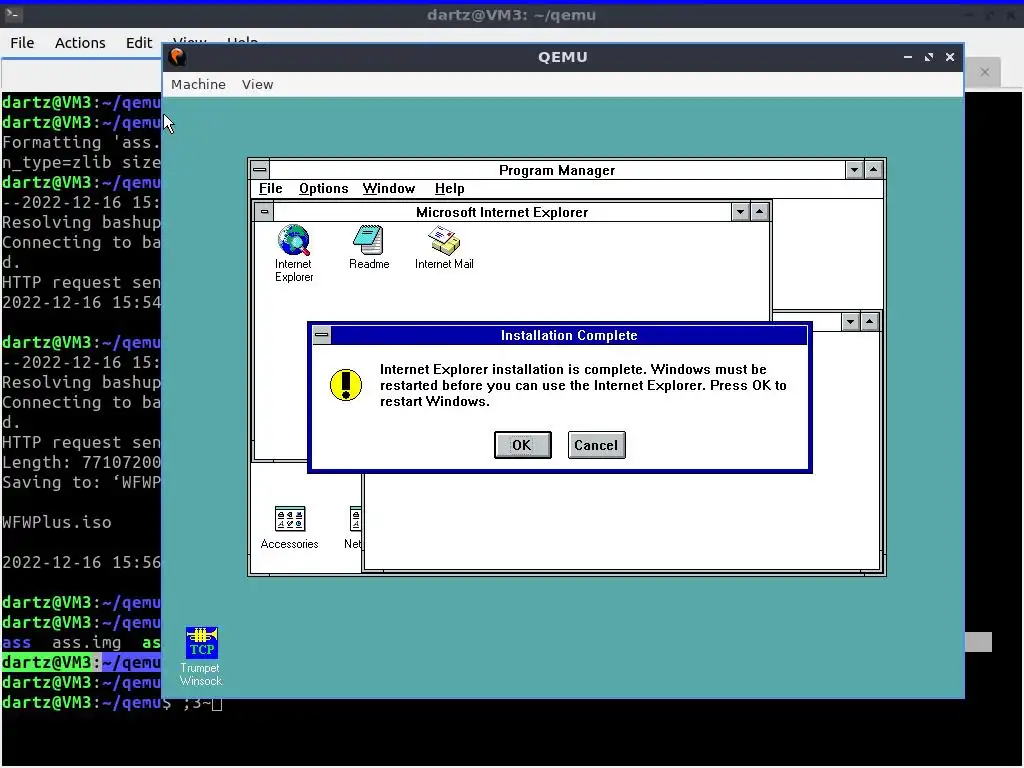The width and height of the screenshot is (1024, 768).
Task: Open terminal File menu
Action: (22, 42)
